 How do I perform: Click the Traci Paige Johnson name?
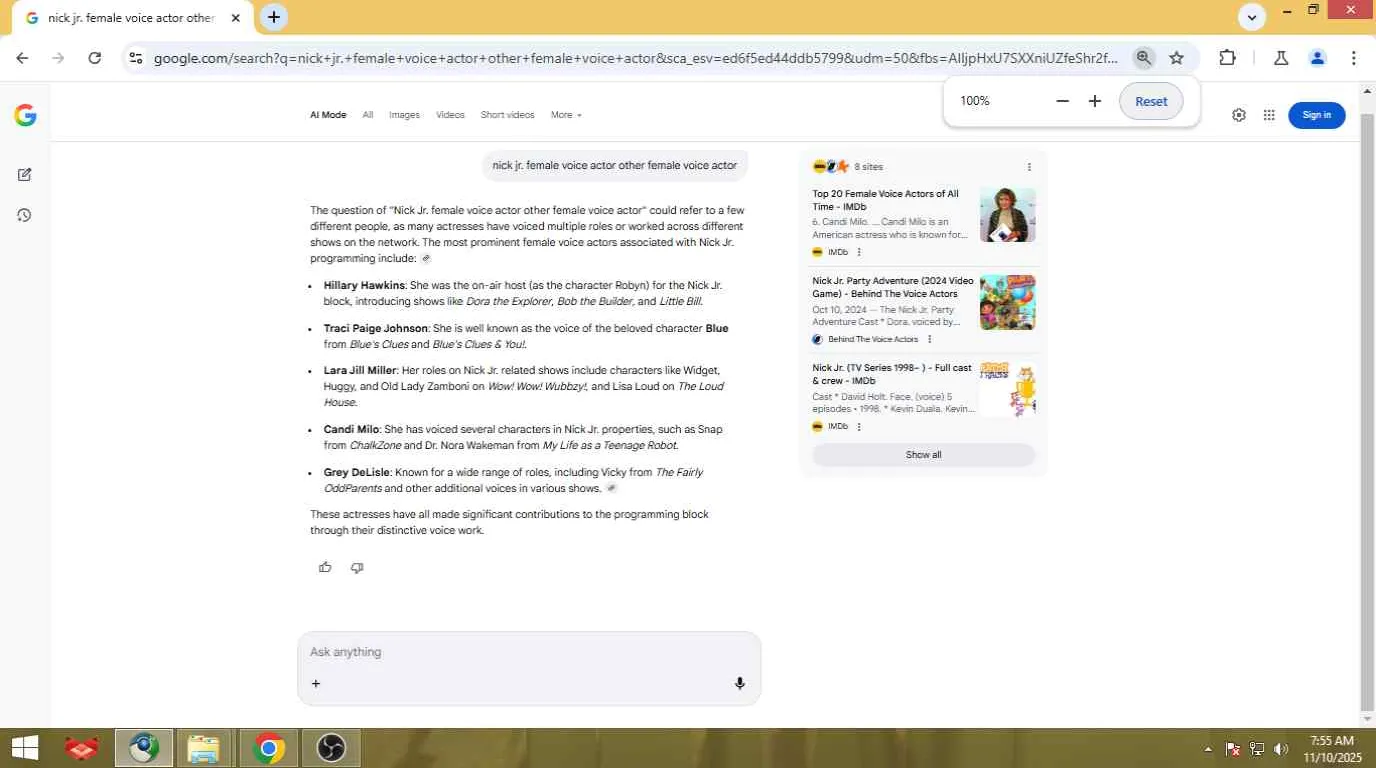coord(375,328)
